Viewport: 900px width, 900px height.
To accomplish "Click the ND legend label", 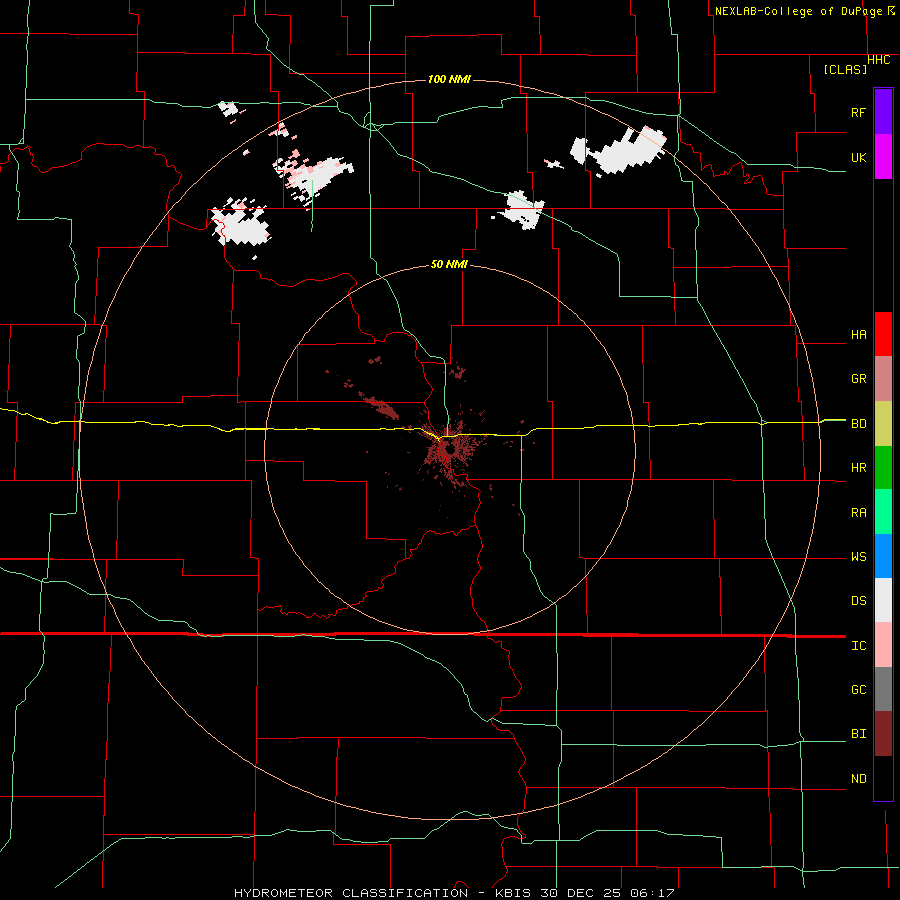I will [x=858, y=779].
